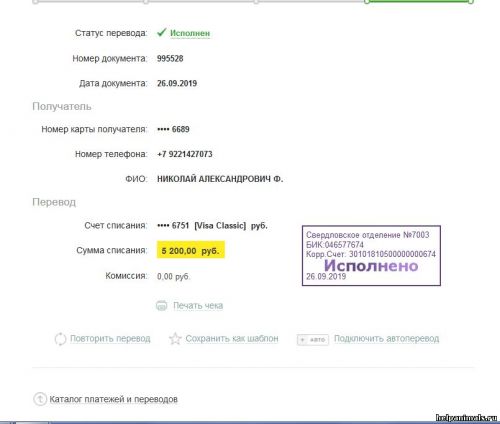Click the up-arrow icon beside Каталог платежей
The height and width of the screenshot is (424, 500).
coord(40,399)
